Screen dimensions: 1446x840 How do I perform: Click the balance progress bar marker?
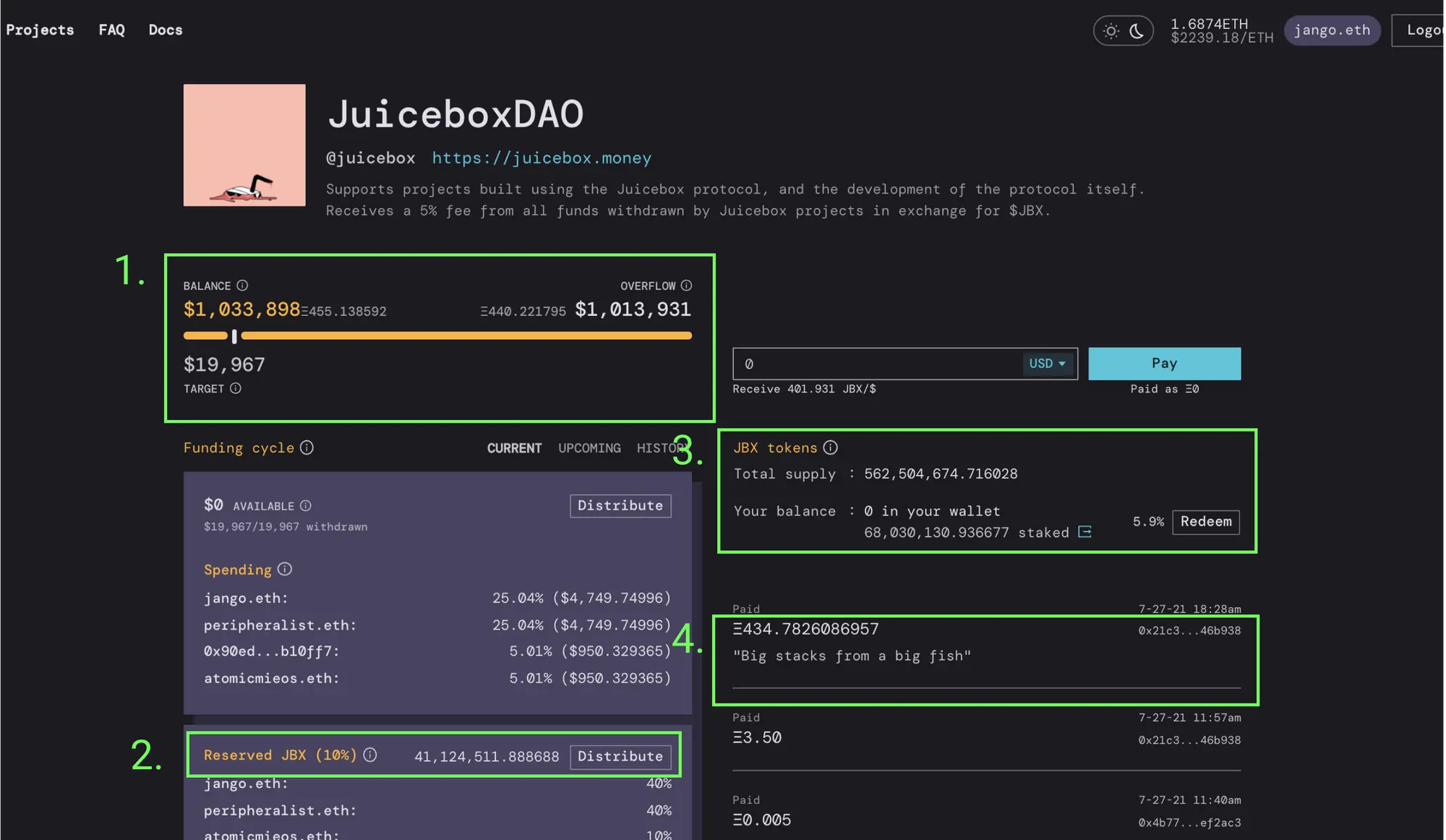234,336
